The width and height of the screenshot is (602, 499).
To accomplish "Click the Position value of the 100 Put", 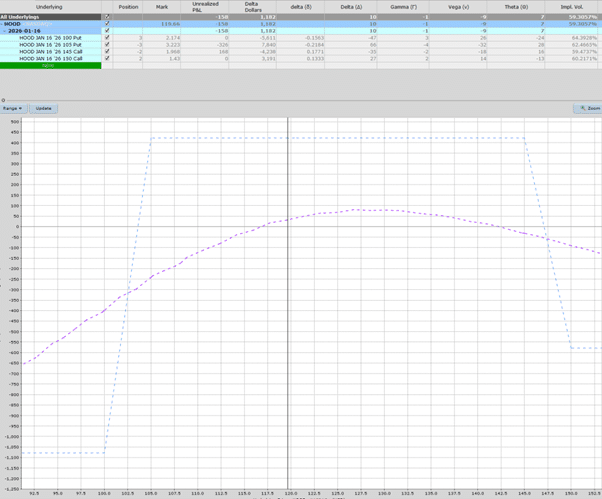I will (x=139, y=38).
